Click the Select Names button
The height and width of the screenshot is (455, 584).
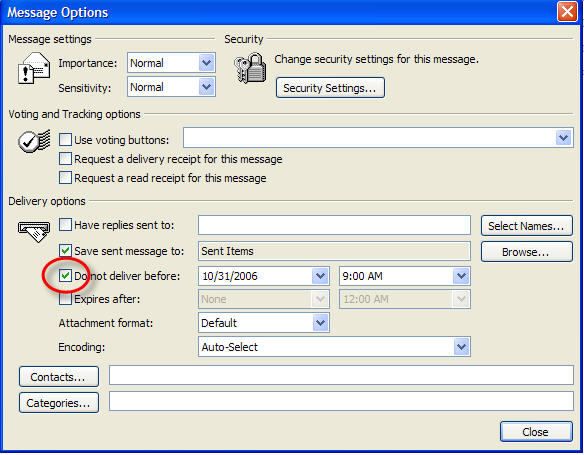tap(526, 226)
